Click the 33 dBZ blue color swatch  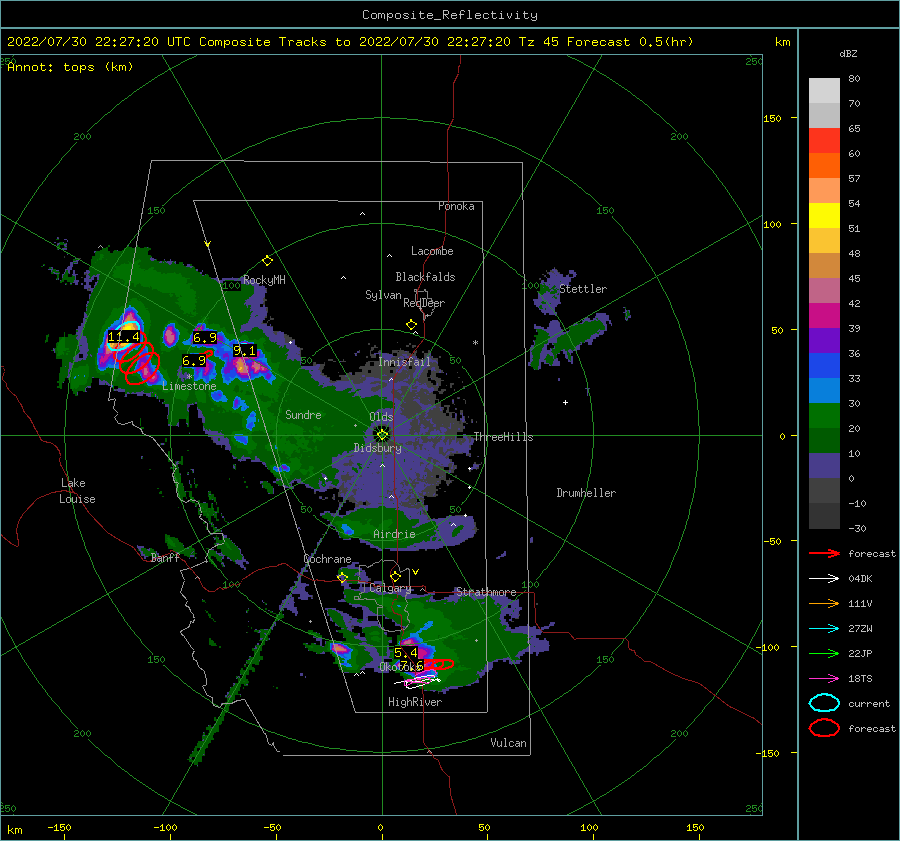click(x=824, y=391)
